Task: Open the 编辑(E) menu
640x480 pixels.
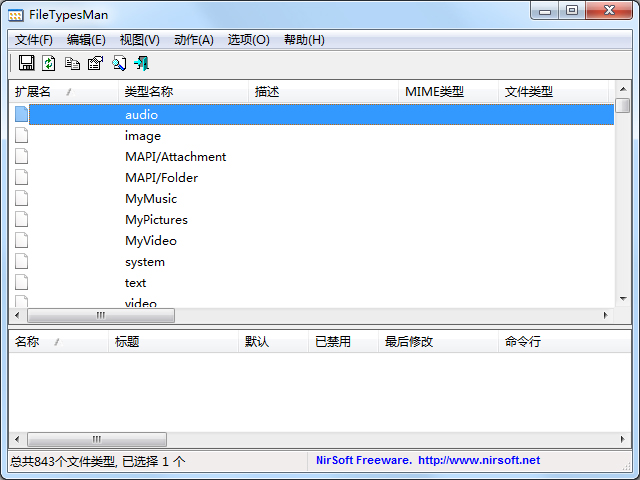Action: [x=86, y=40]
